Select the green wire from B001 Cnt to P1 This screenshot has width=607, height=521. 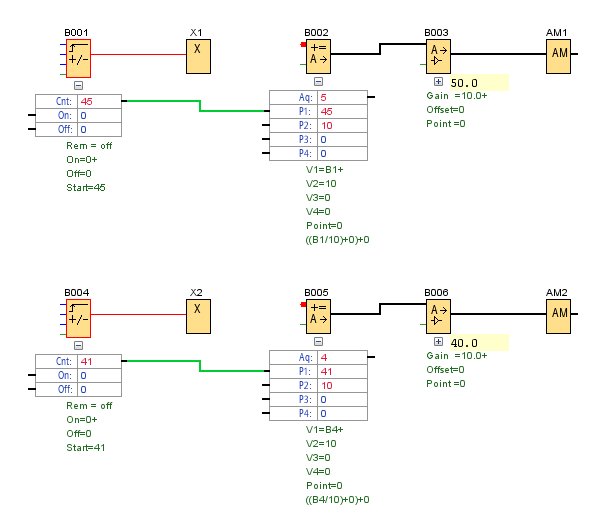coord(200,106)
